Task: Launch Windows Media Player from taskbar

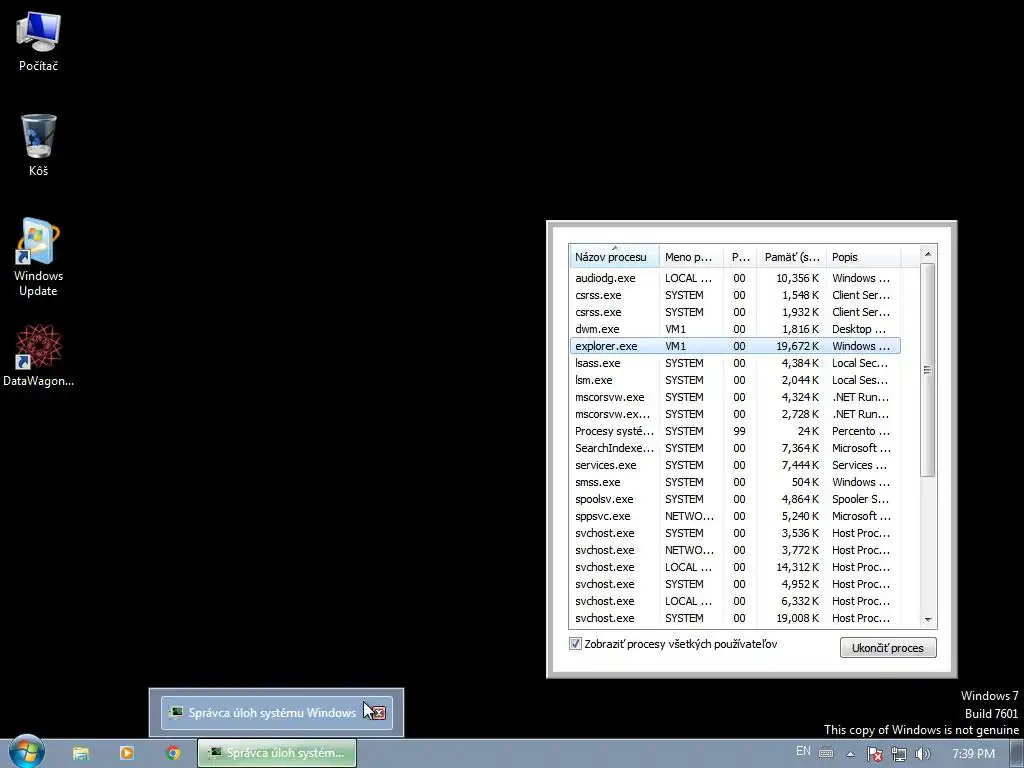Action: tap(127, 753)
